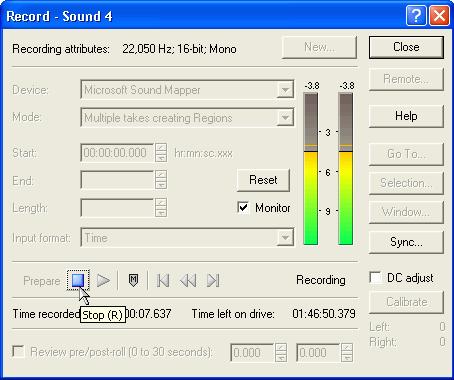This screenshot has width=454, height=380.
Task: Click the Help button
Action: click(x=406, y=116)
